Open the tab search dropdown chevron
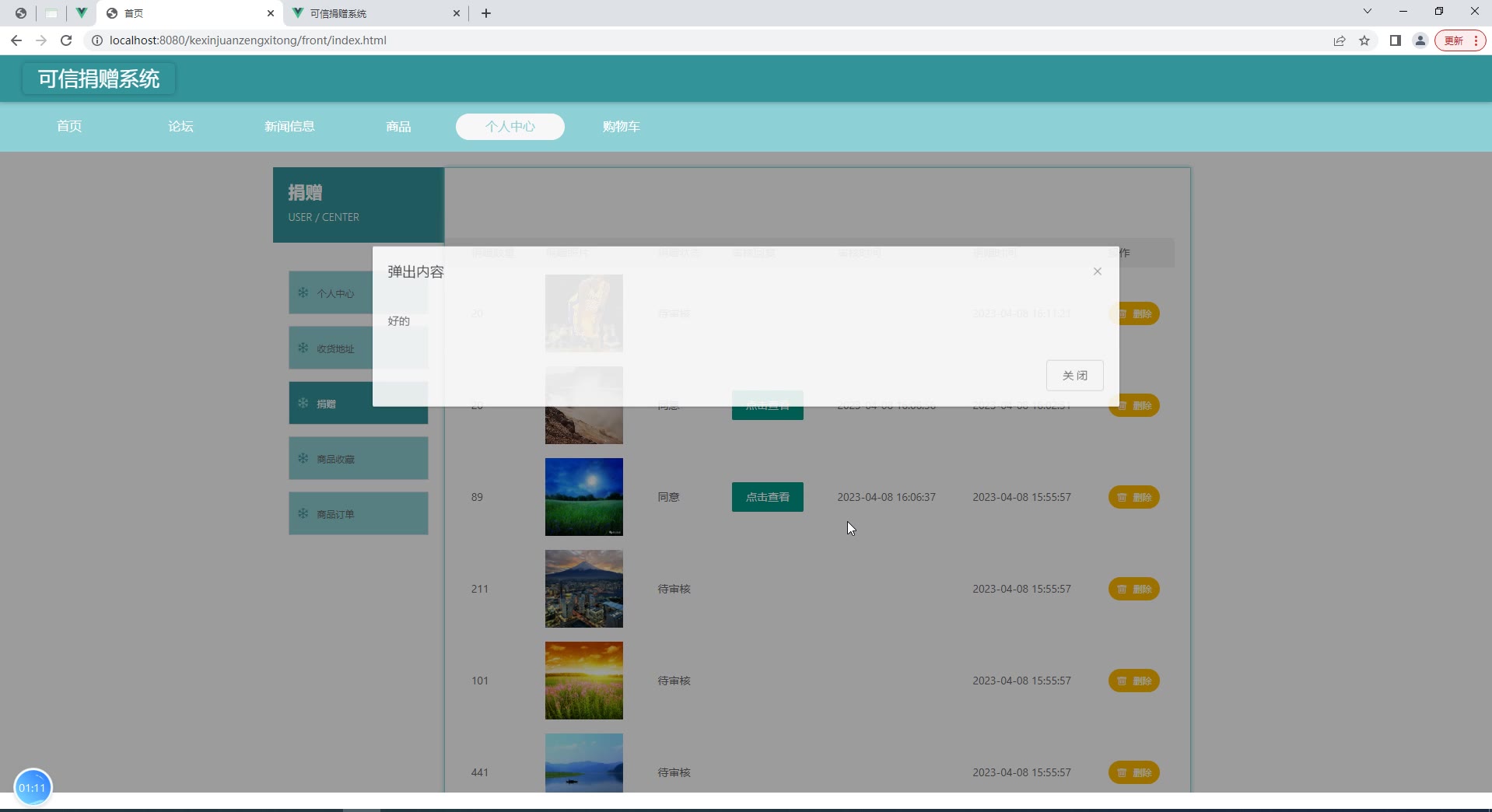The height and width of the screenshot is (812, 1492). pyautogui.click(x=1367, y=12)
